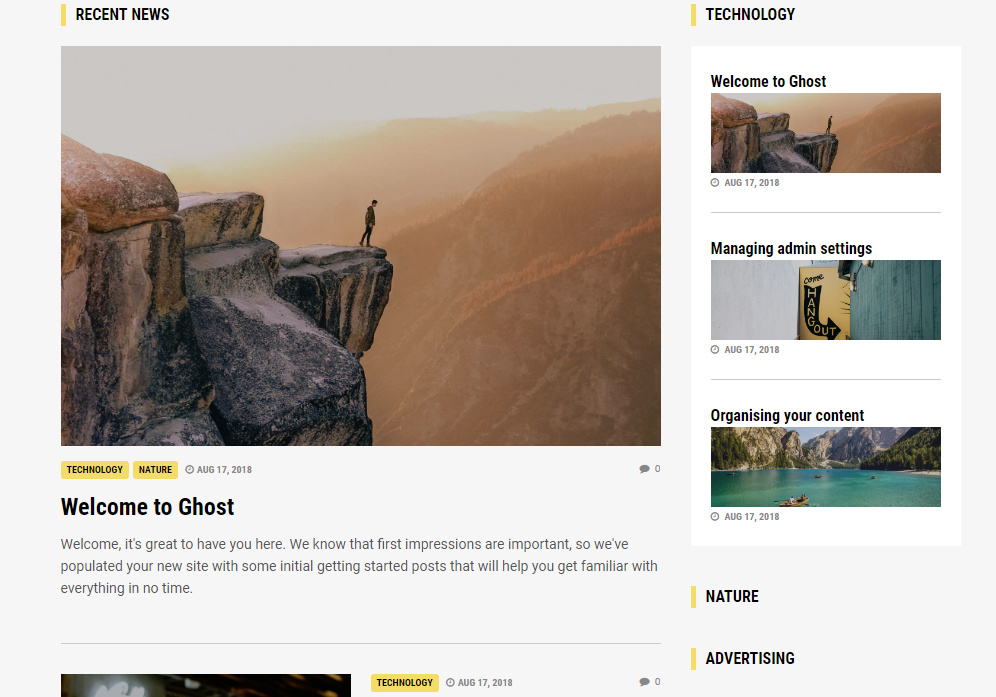996x697 pixels.
Task: Click the small cliff thumbnail in the sidebar
Action: [x=825, y=133]
